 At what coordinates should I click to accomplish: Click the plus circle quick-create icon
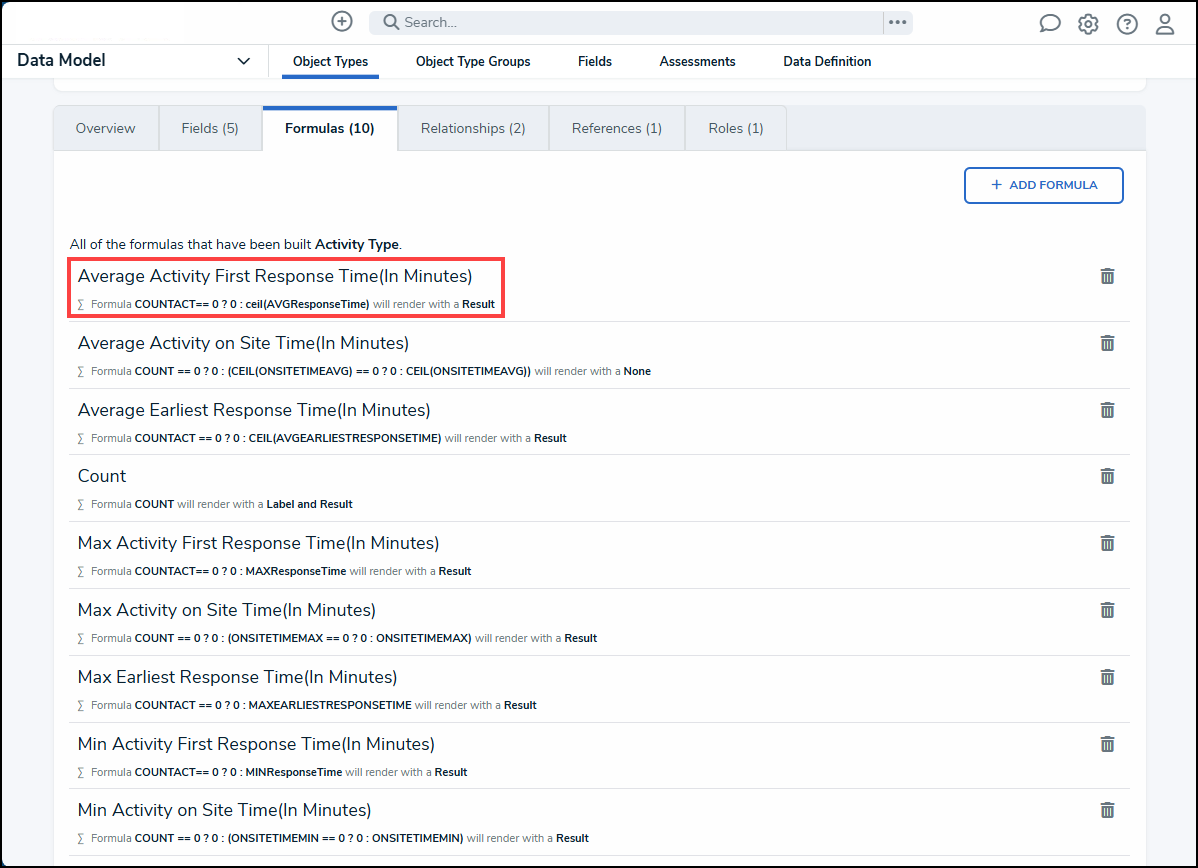point(342,22)
